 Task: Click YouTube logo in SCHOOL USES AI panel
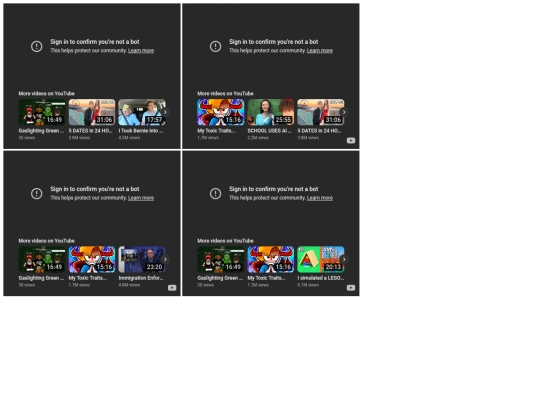point(351,141)
